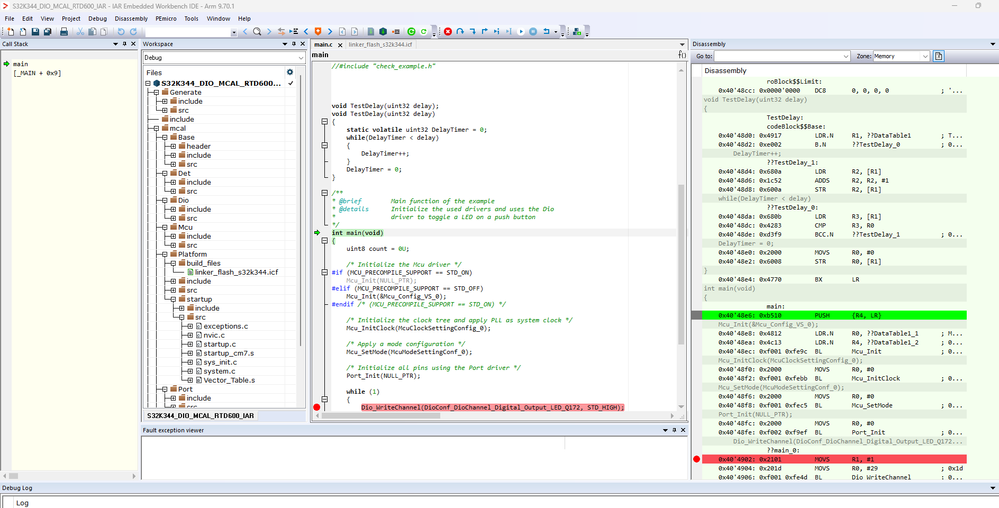The height and width of the screenshot is (508, 999).
Task: Click the Step Over debug icon
Action: point(460,32)
